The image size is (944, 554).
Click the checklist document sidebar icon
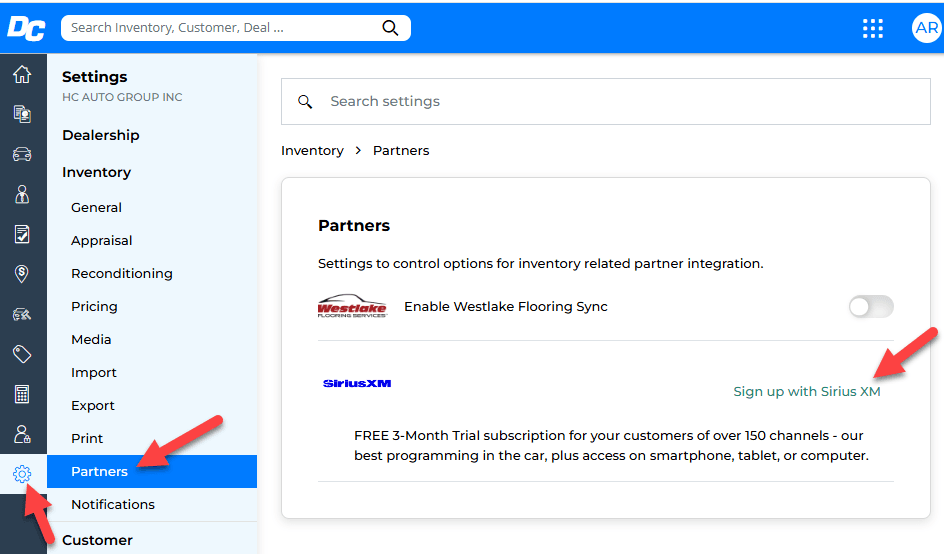coord(22,234)
